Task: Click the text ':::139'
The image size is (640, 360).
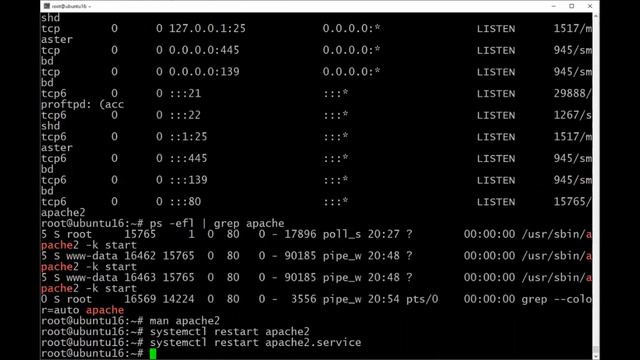Action: pos(188,180)
